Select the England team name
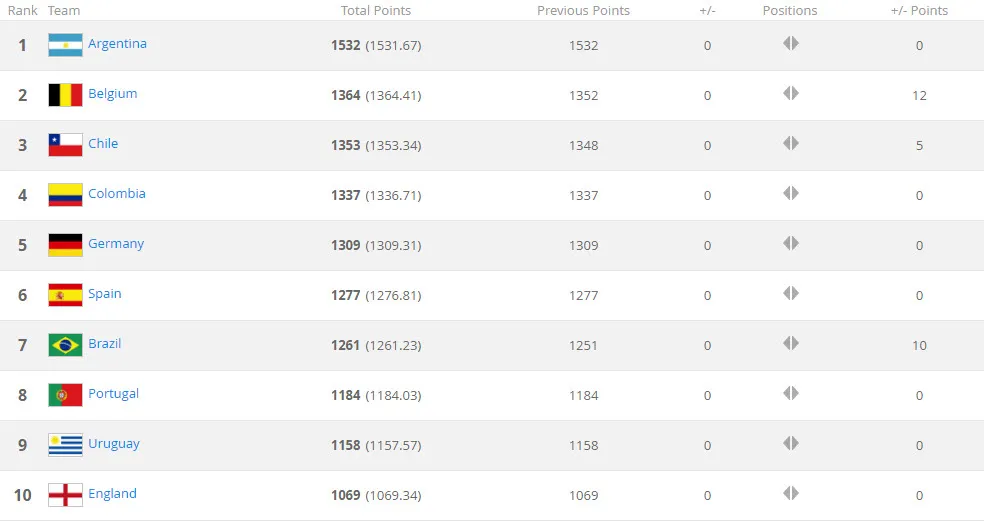This screenshot has height=522, width=984. click(112, 494)
